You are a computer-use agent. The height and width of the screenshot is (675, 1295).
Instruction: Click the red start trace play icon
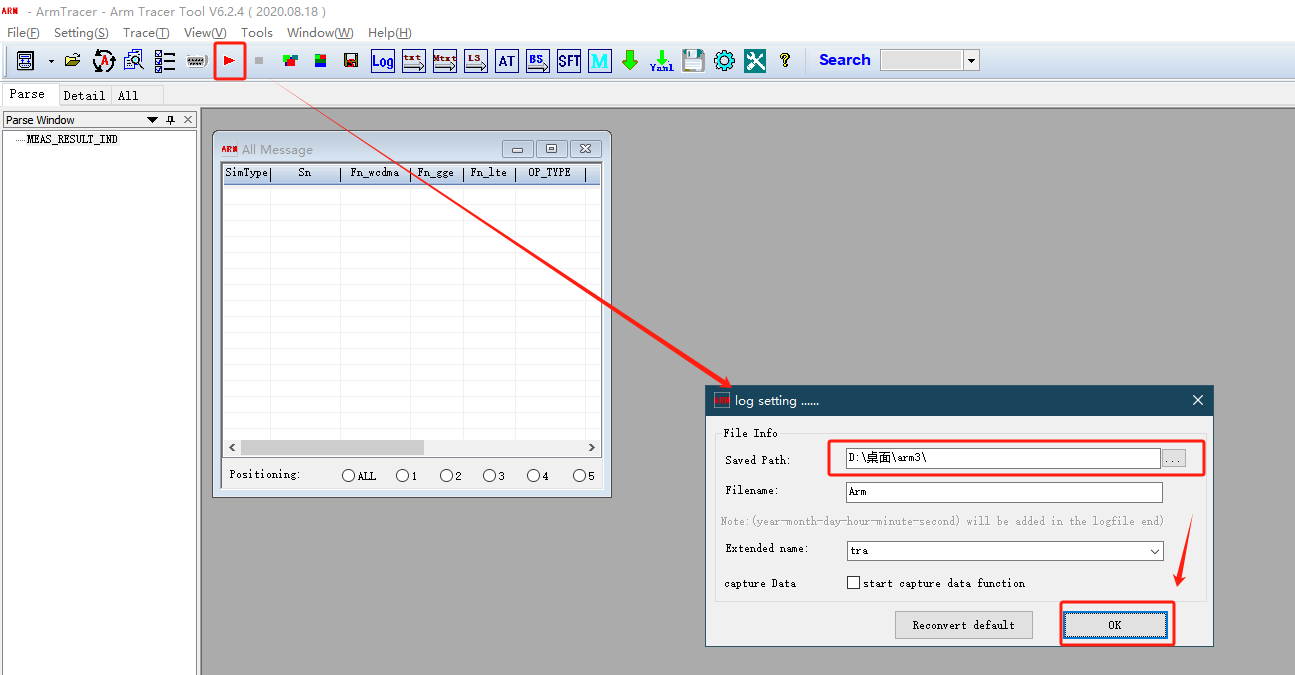point(229,61)
